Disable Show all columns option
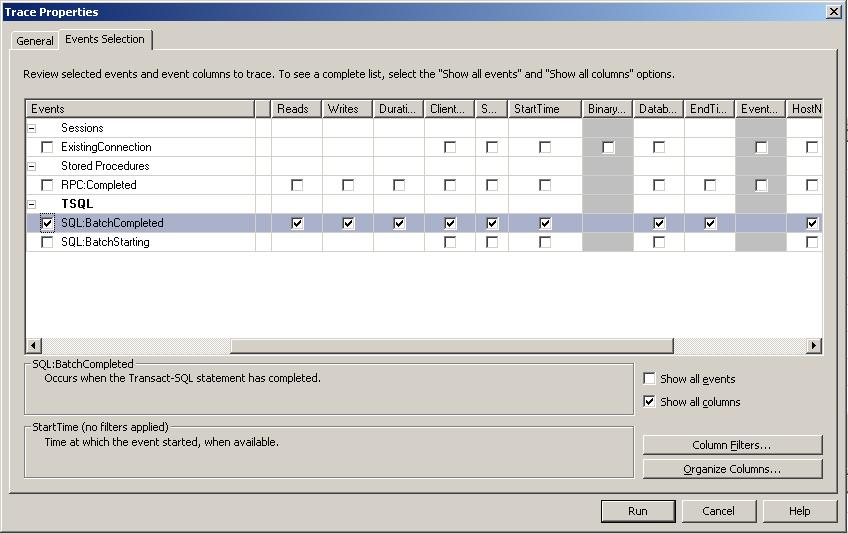Screen dimensions: 848x534 [650, 402]
